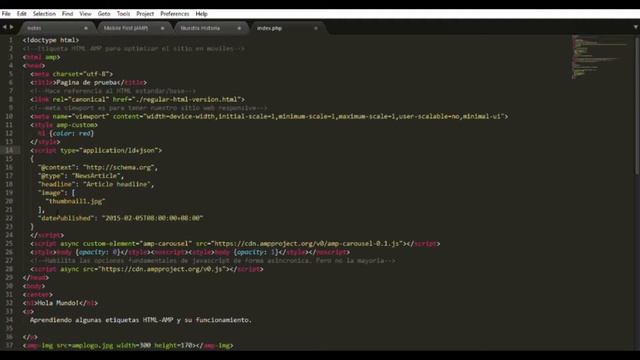Click "application/ld+json" type value
The width and height of the screenshot is (640, 360).
pyautogui.click(x=119, y=150)
